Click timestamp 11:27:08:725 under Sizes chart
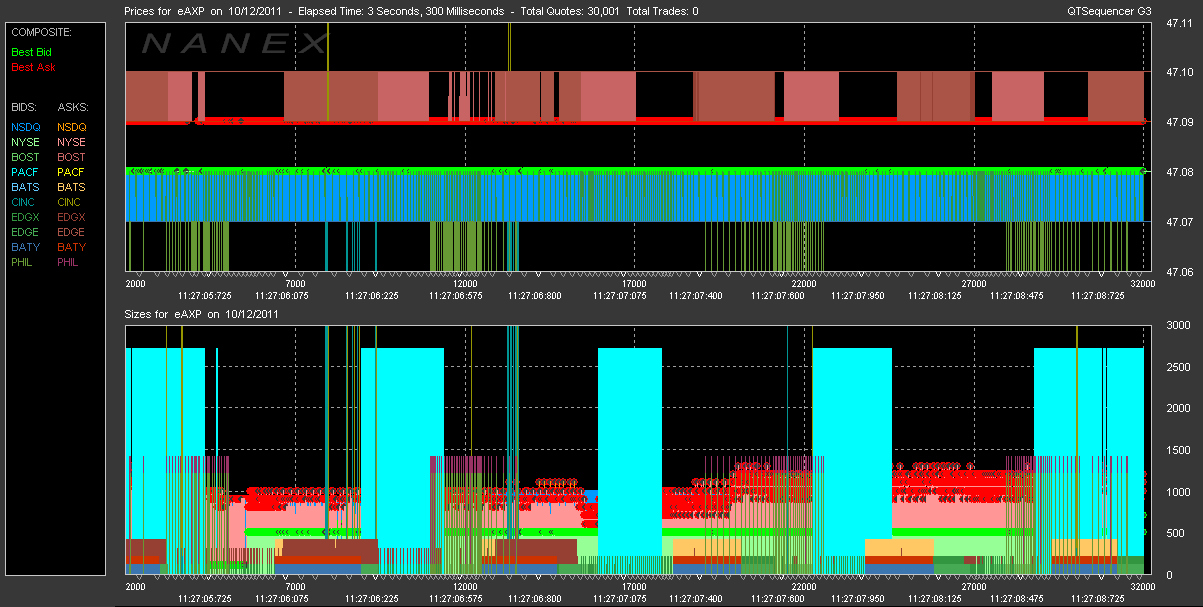 pos(1100,599)
